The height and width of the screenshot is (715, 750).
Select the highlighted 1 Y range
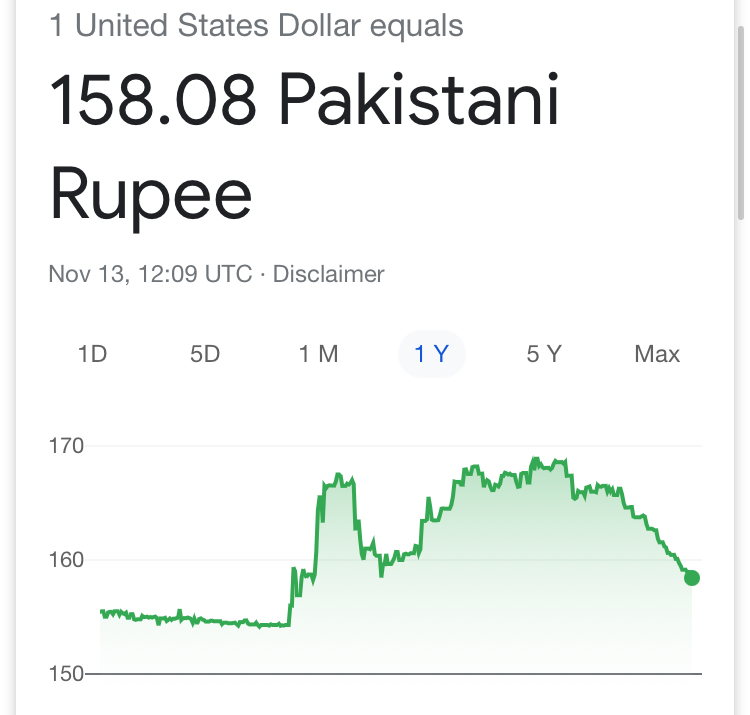pyautogui.click(x=431, y=354)
